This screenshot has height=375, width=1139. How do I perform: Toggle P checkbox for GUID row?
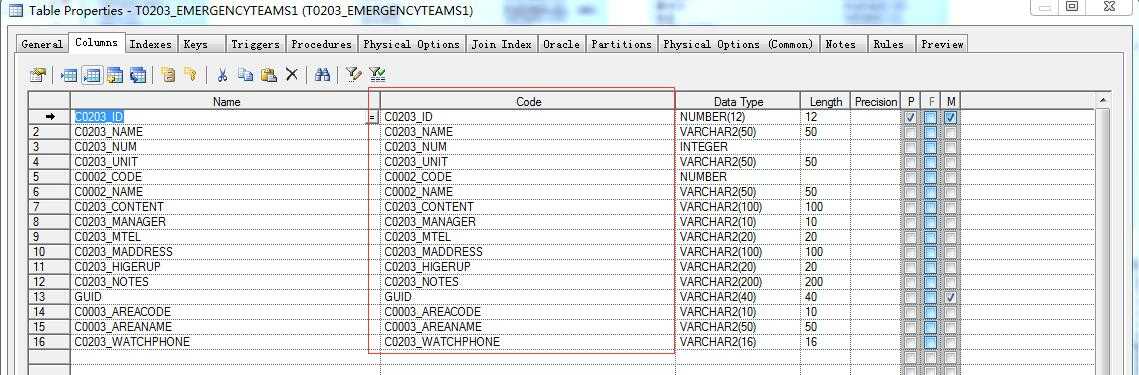(911, 297)
